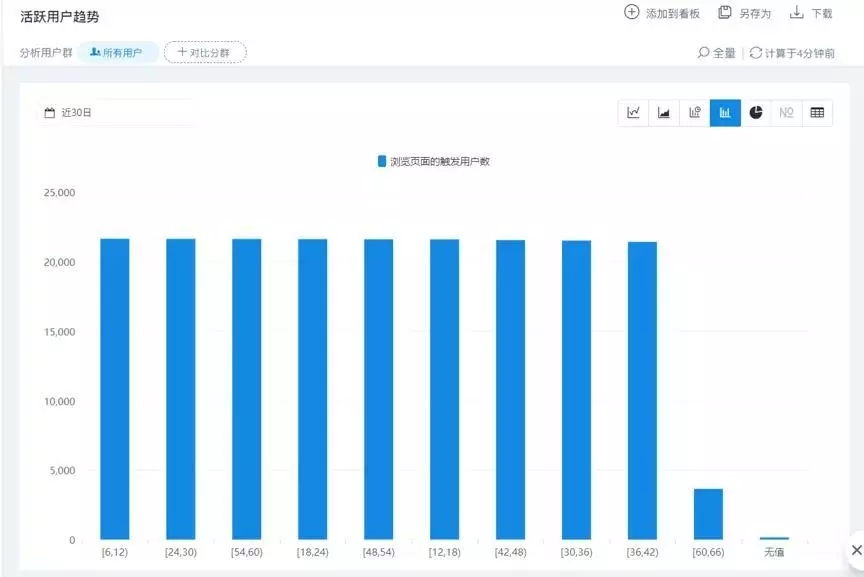Screen dimensions: 864x577
Task: Toggle the 浏览页面的触发用户数 legend series
Action: [x=434, y=161]
